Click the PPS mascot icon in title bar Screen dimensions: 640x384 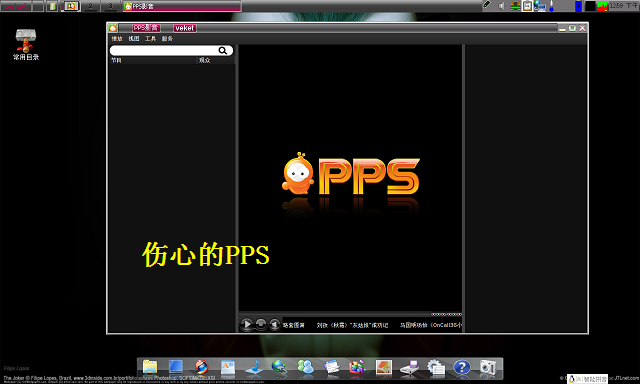113,28
